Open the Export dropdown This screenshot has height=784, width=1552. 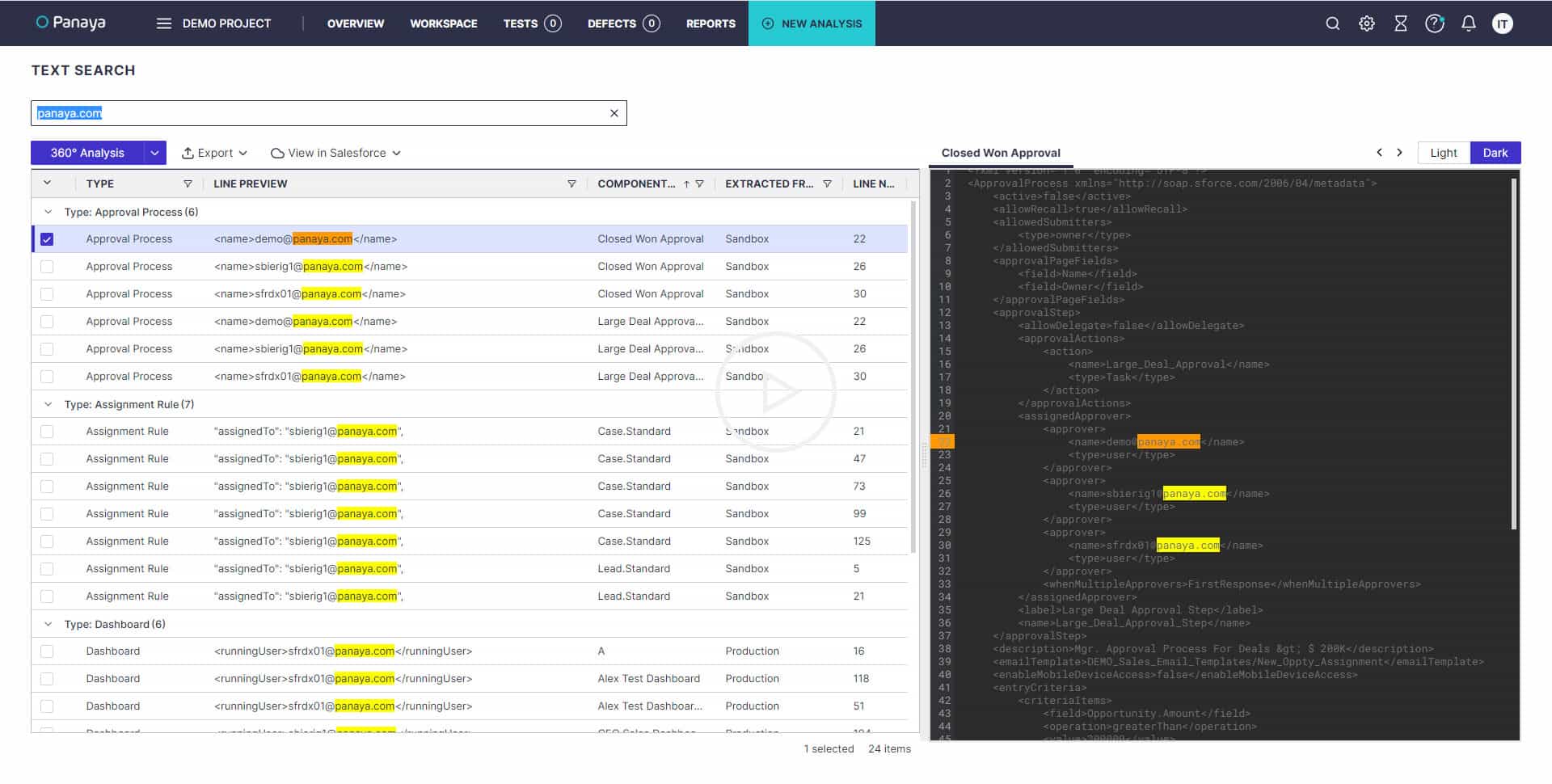[214, 153]
